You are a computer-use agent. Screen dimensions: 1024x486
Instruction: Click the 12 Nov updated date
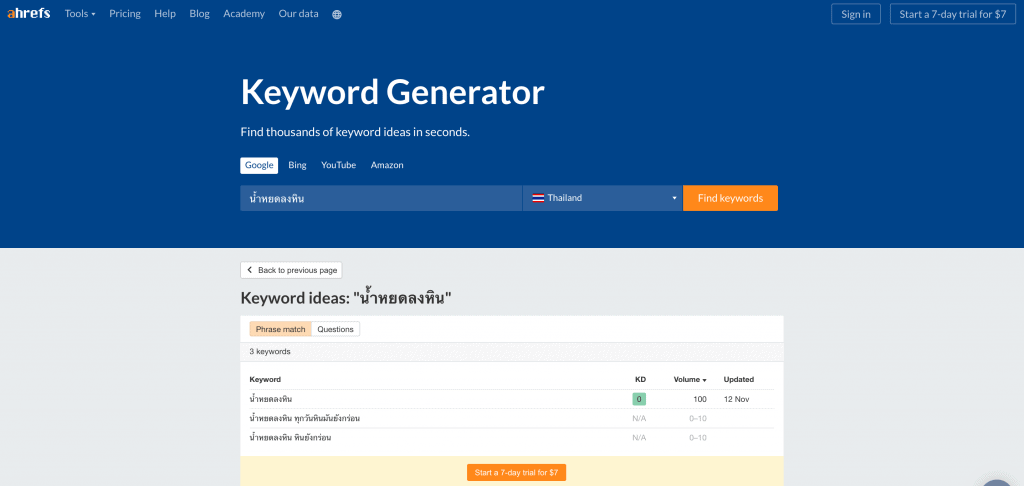(736, 398)
